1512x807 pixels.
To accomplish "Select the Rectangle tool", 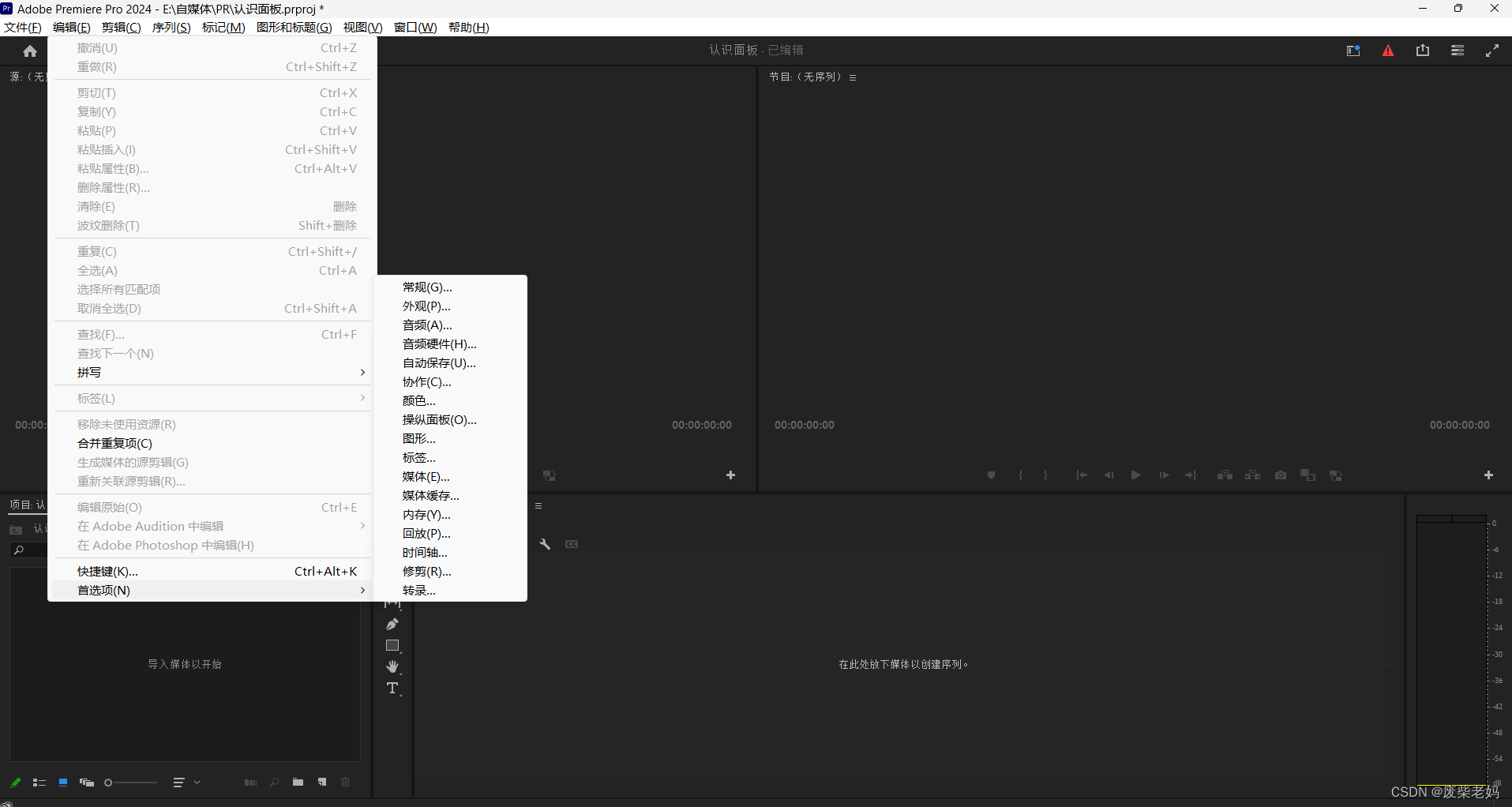I will click(392, 646).
